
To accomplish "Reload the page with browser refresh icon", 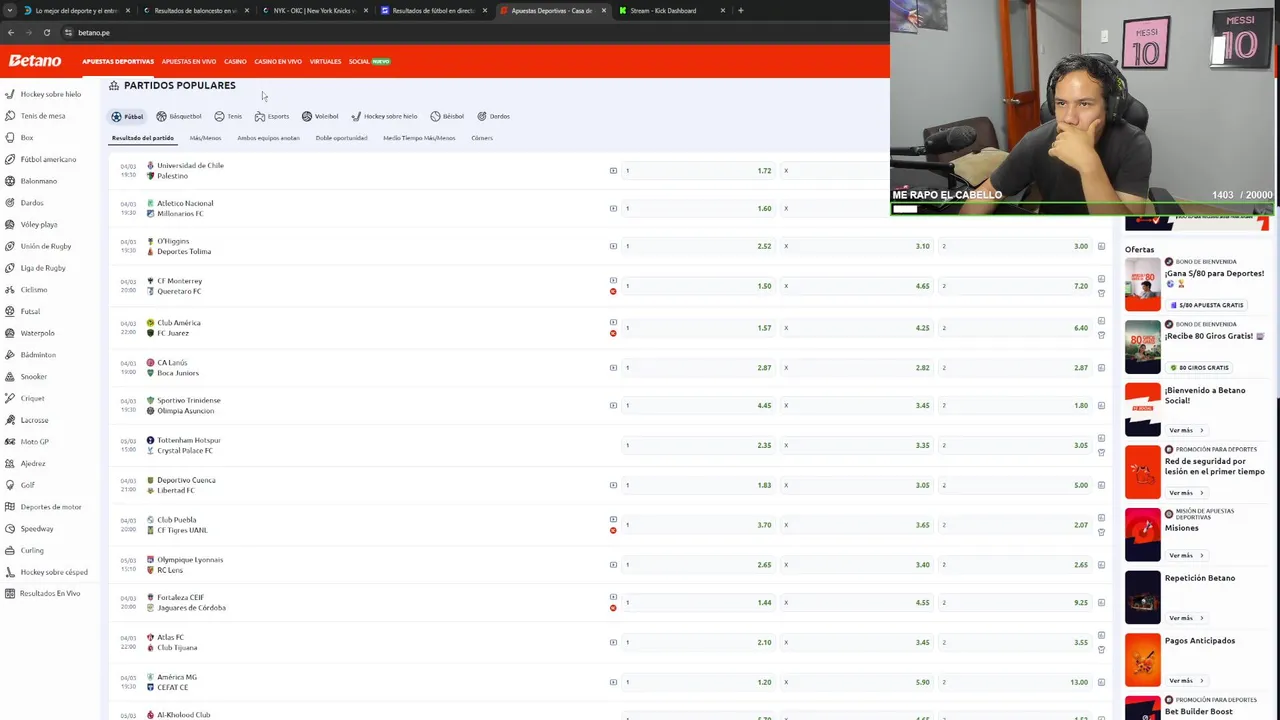I will click(46, 33).
